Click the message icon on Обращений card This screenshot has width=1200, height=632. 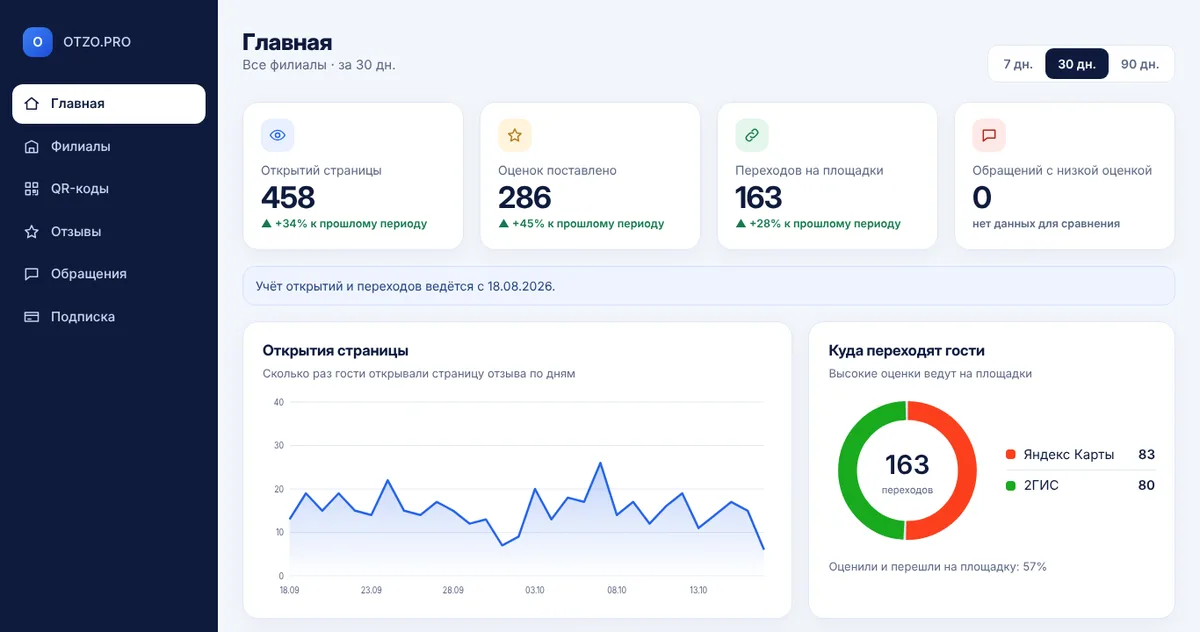[989, 135]
